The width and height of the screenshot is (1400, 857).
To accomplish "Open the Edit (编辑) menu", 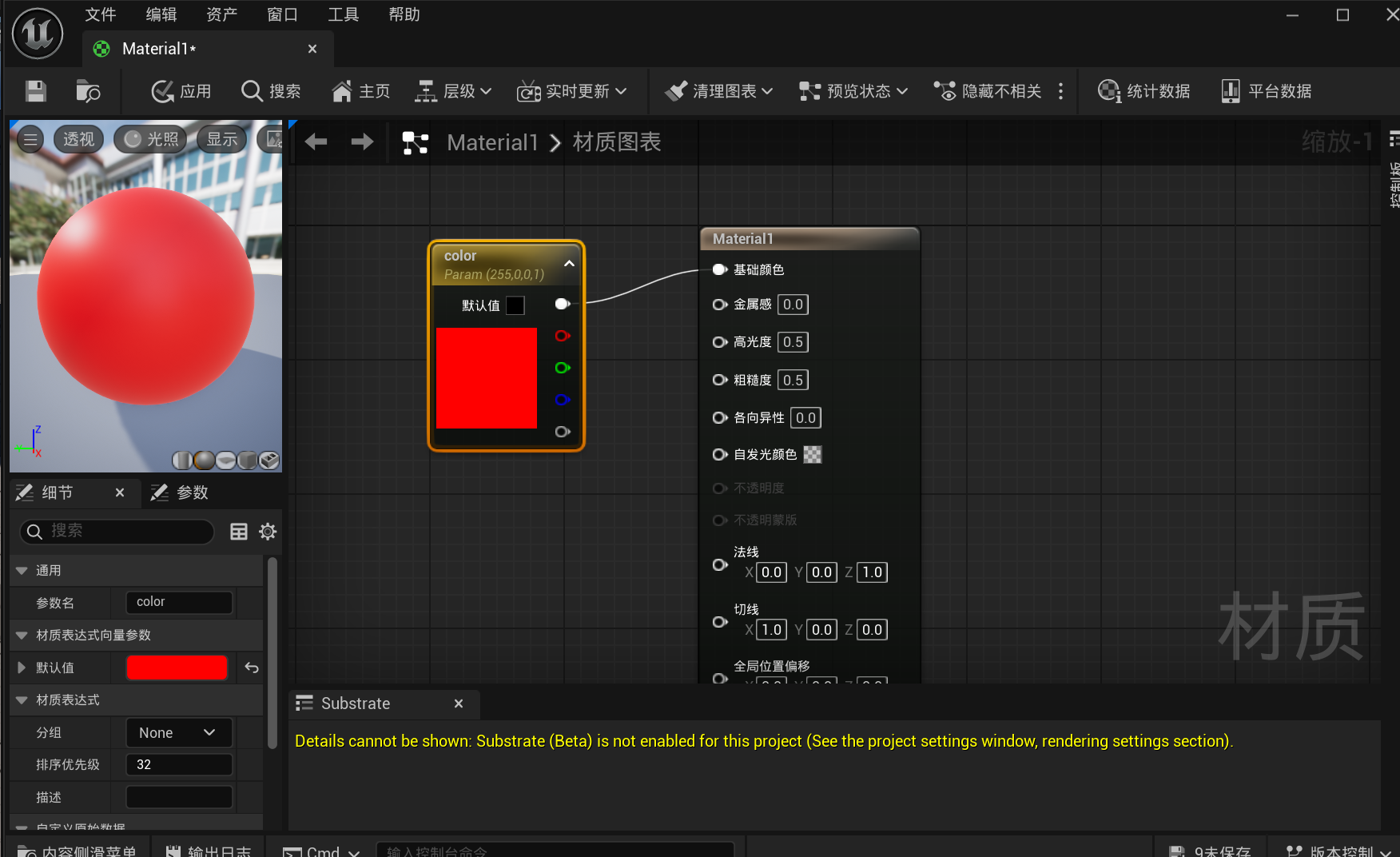I will [161, 14].
